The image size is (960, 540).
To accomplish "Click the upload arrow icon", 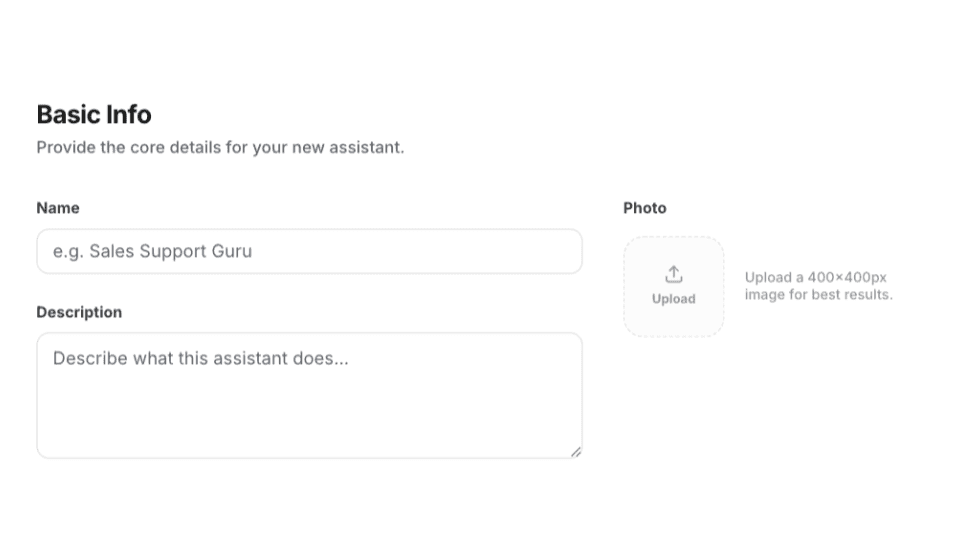I will 674,274.
